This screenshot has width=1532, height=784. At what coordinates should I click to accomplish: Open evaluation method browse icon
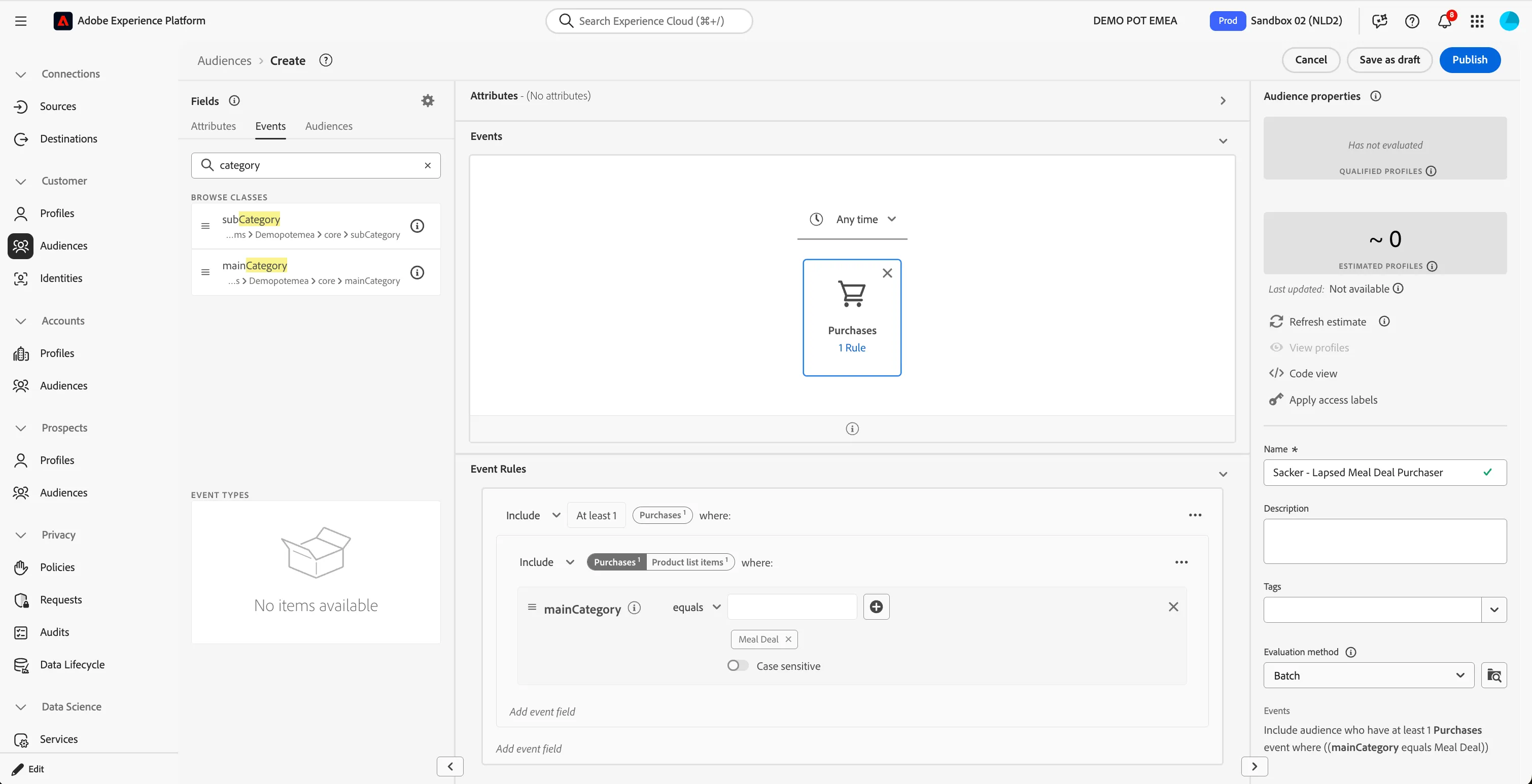pyautogui.click(x=1494, y=675)
